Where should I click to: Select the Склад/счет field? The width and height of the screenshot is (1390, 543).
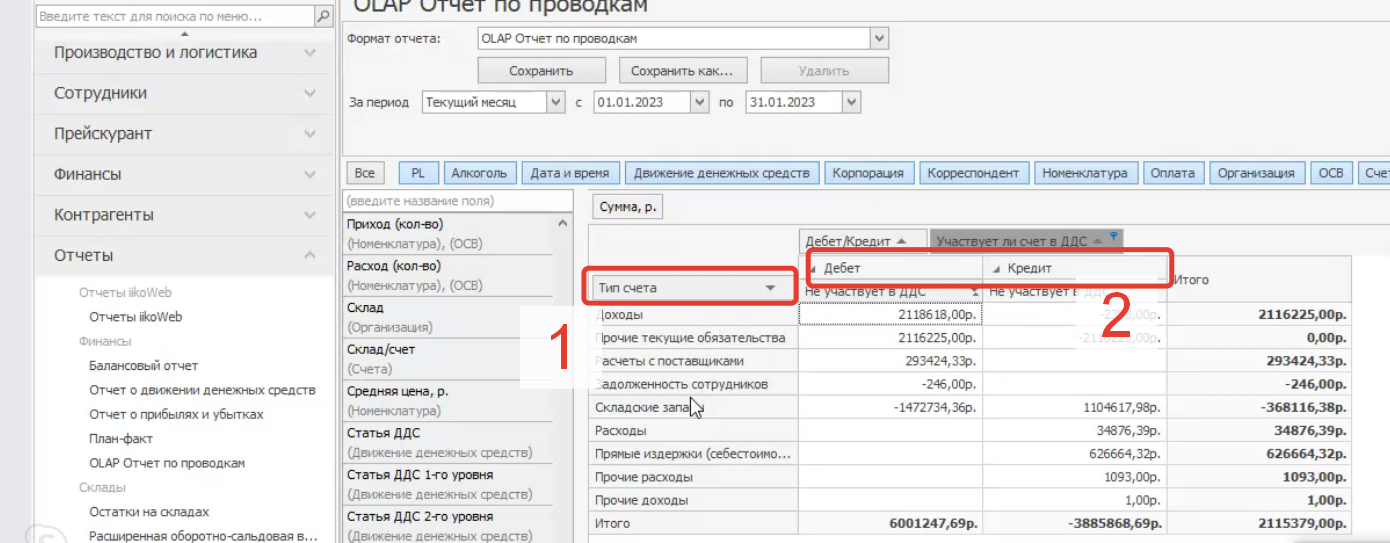click(x=447, y=359)
